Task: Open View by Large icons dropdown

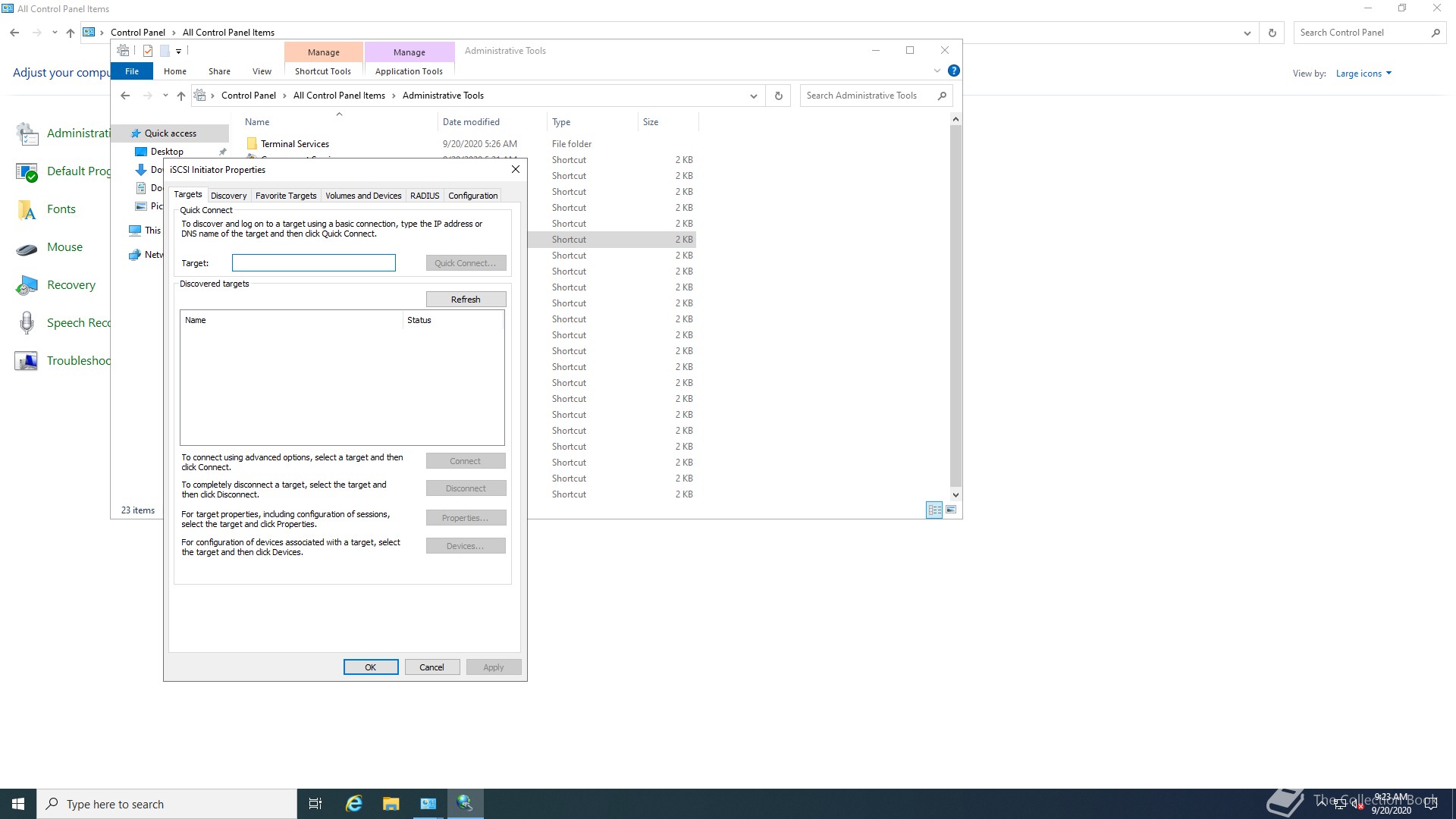Action: click(x=1363, y=74)
